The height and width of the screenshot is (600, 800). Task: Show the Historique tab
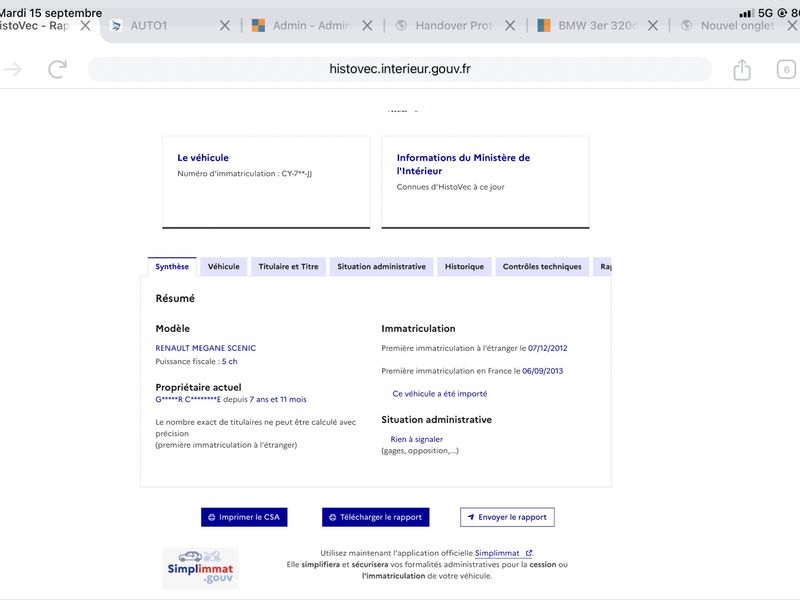click(x=464, y=266)
